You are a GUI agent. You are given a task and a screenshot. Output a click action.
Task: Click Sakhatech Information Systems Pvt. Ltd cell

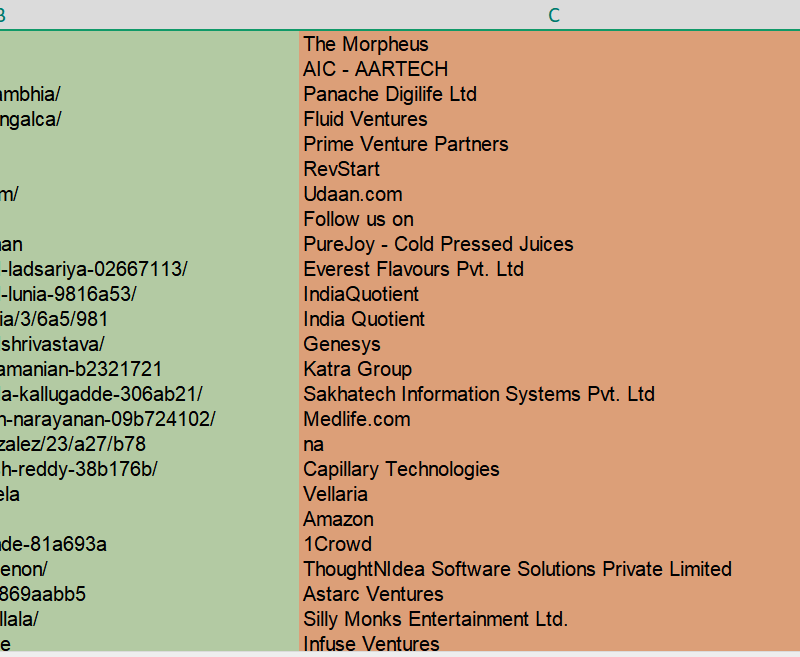549,394
